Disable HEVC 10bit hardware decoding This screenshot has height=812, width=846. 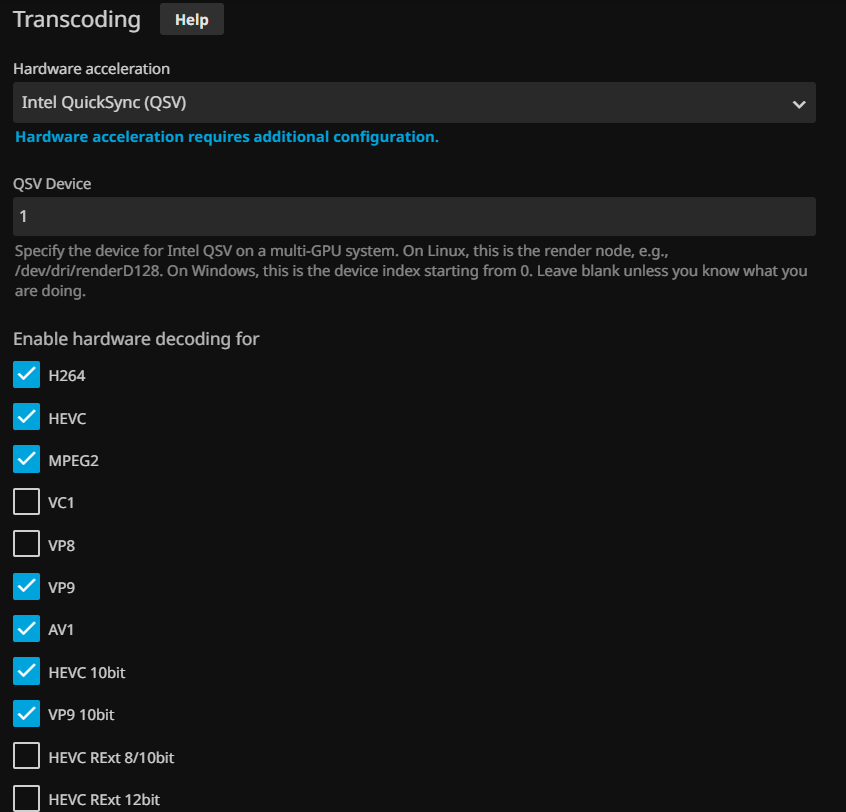click(27, 672)
